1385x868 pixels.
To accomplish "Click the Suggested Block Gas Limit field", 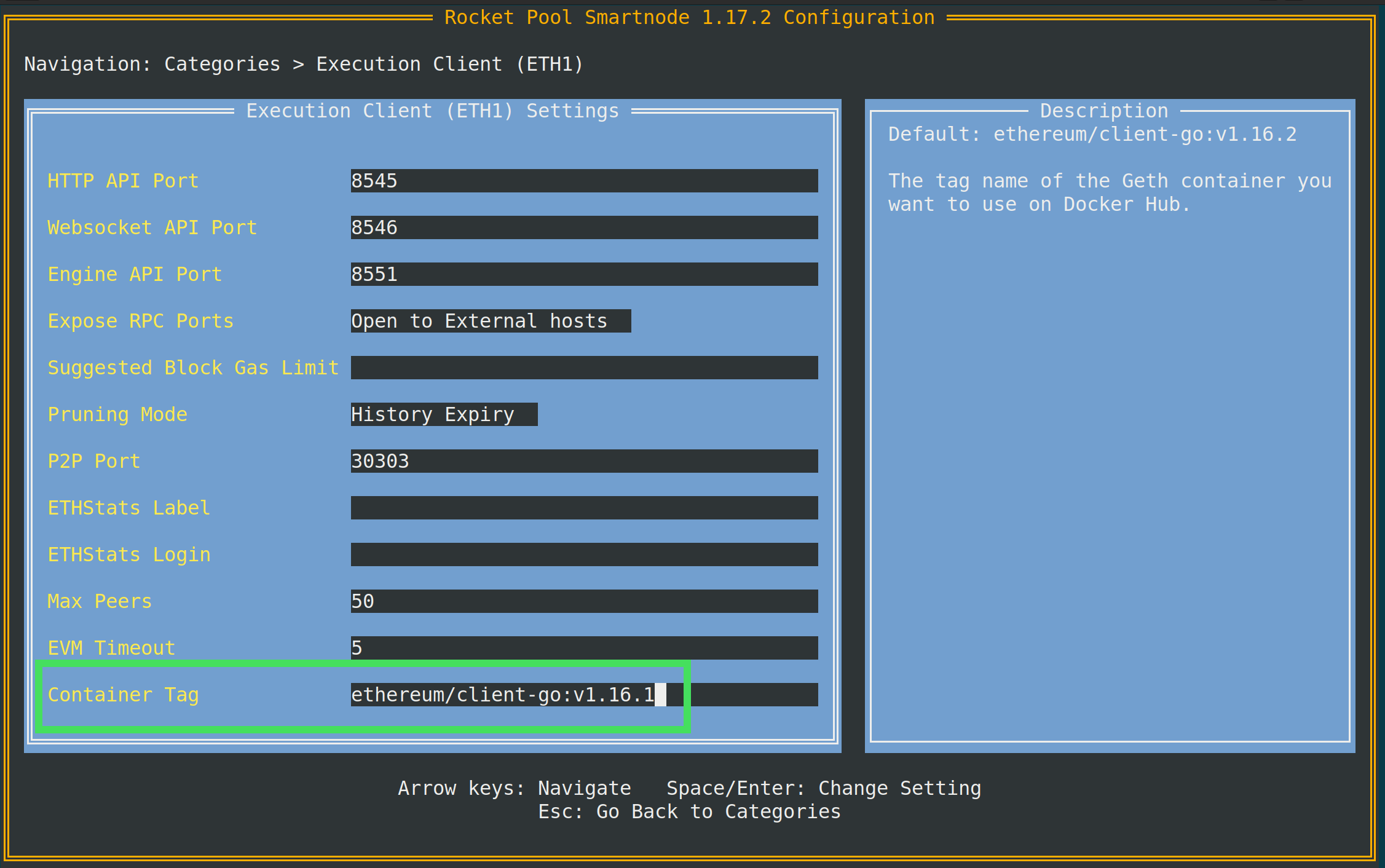I will (584, 368).
